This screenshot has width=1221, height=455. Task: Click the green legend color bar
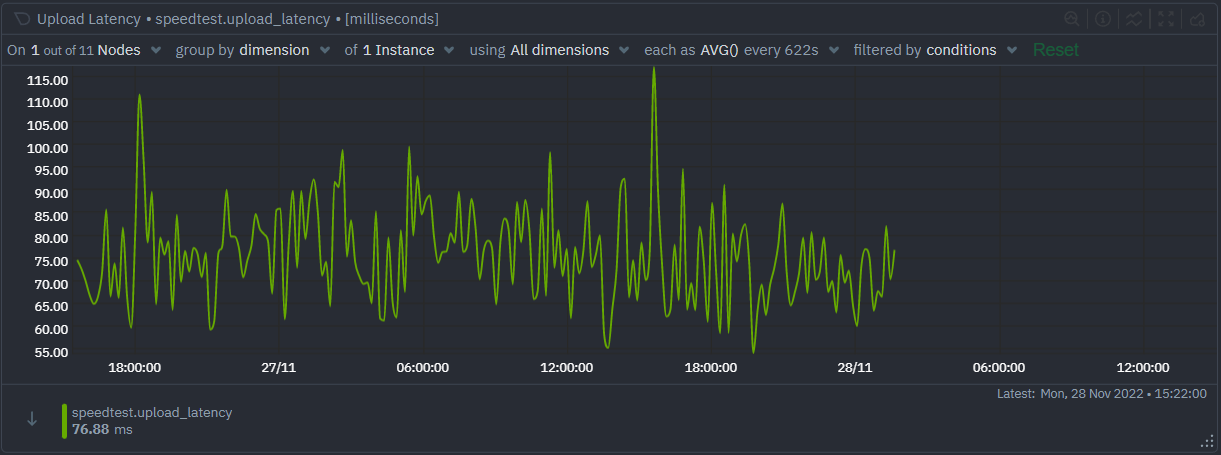point(65,421)
